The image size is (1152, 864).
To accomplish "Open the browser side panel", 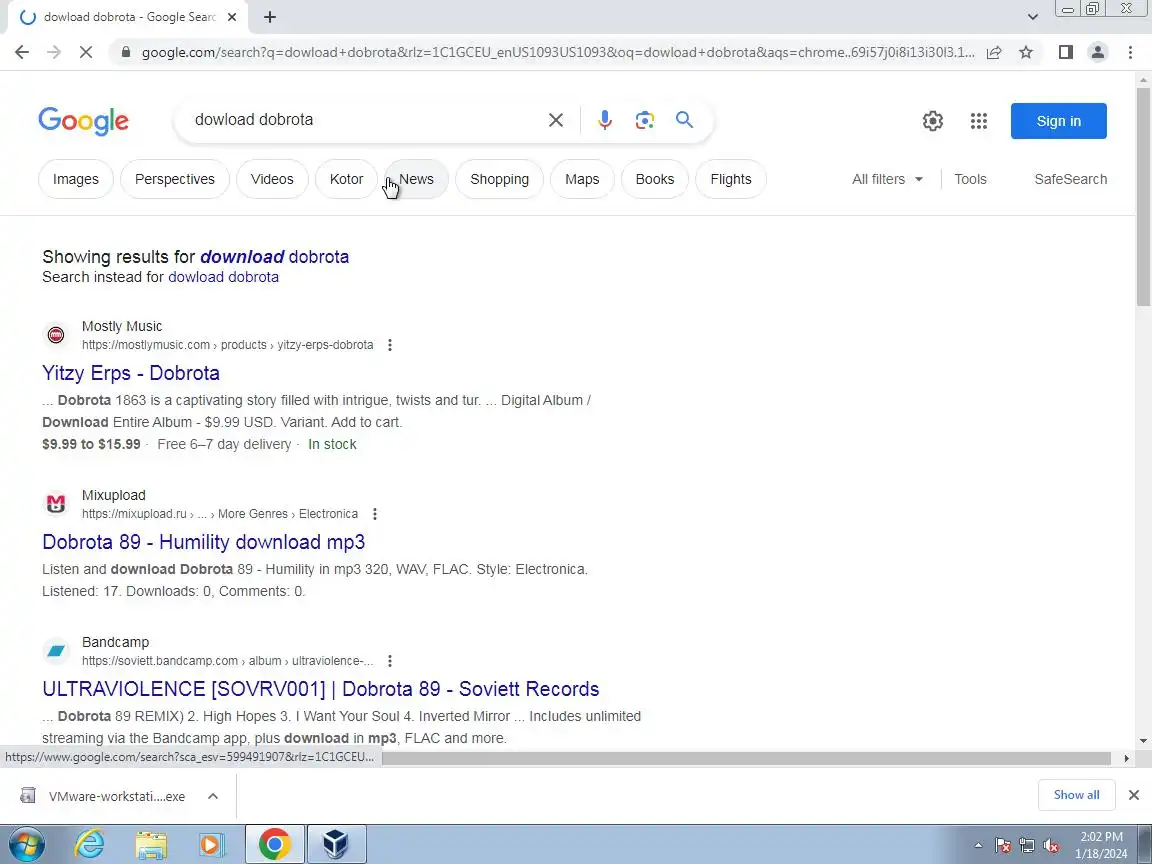I will 1065,52.
